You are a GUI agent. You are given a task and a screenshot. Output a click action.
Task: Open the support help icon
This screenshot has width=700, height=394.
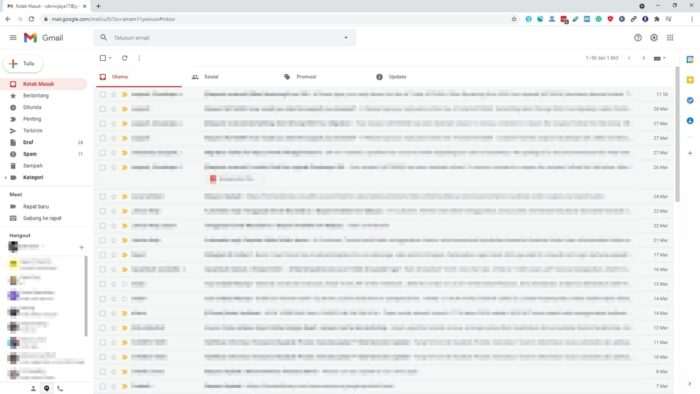point(638,38)
